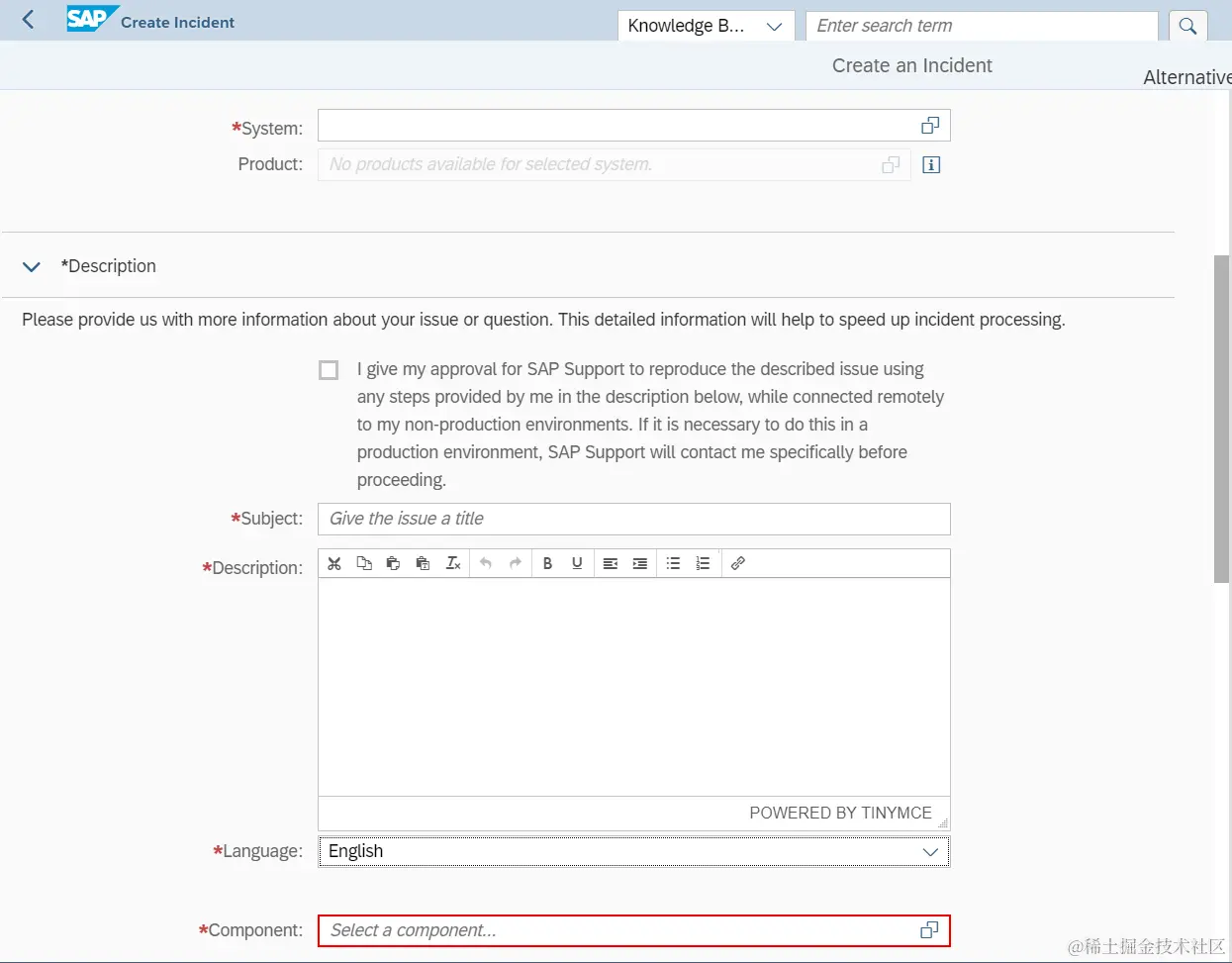Redo the edit in the editor
The height and width of the screenshot is (963, 1232).
[x=515, y=563]
